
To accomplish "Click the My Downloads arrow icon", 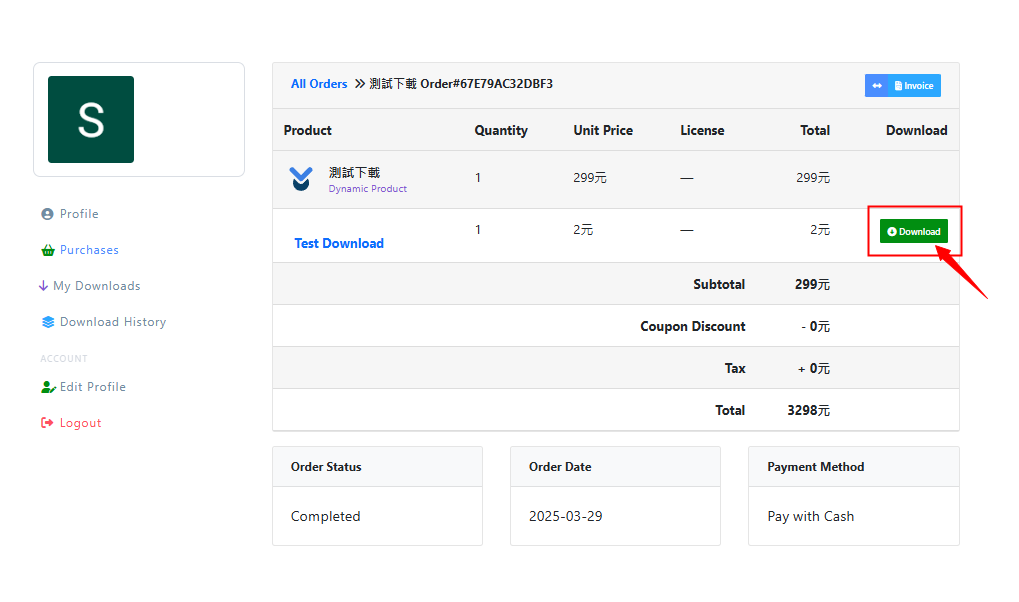I will pyautogui.click(x=43, y=286).
